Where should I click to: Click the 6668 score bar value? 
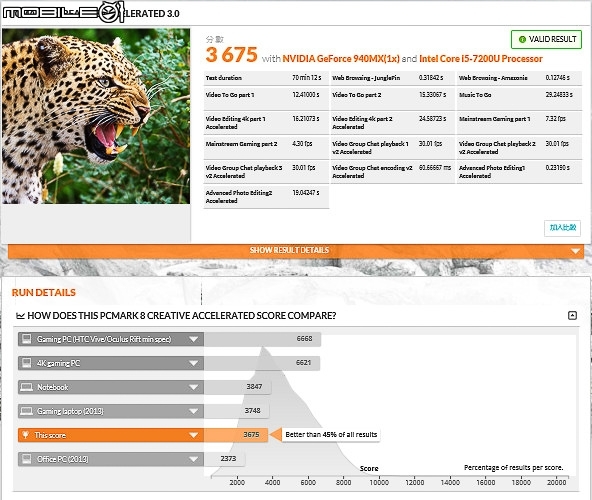coord(304,339)
